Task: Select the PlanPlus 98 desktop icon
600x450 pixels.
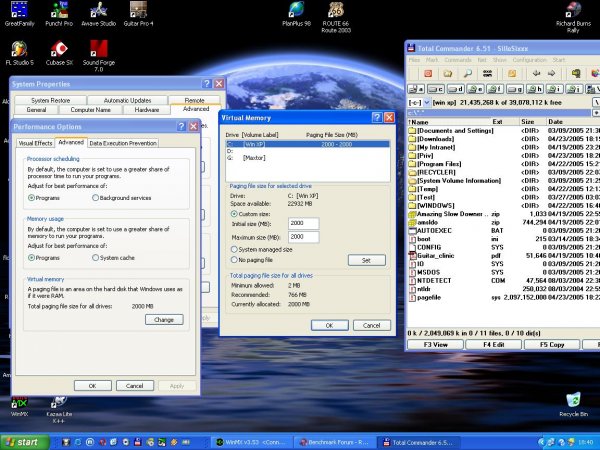Action: [x=296, y=13]
